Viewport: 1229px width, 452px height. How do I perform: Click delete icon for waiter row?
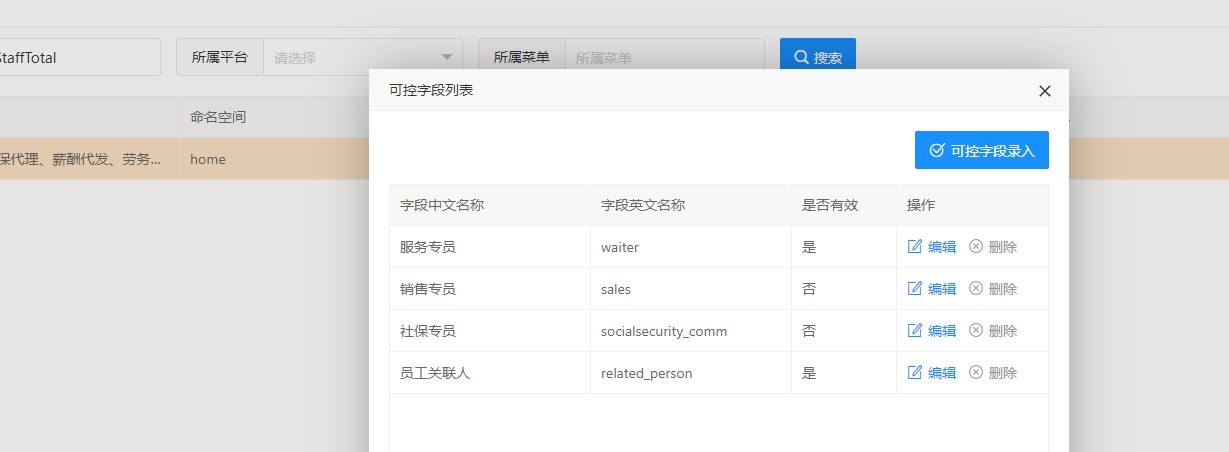tap(976, 247)
